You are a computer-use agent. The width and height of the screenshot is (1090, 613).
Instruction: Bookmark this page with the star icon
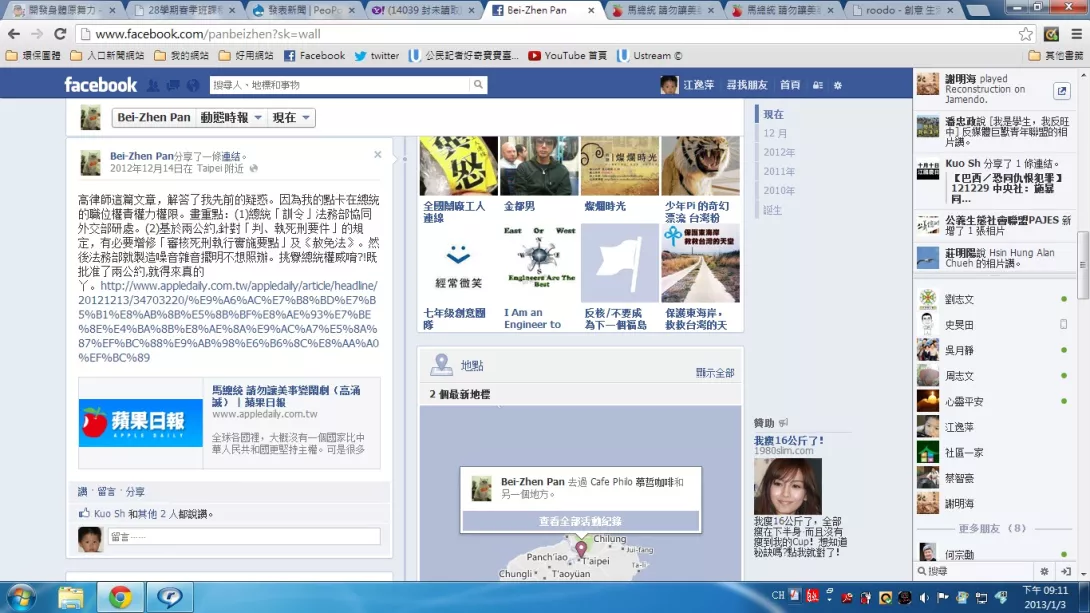coord(1025,34)
